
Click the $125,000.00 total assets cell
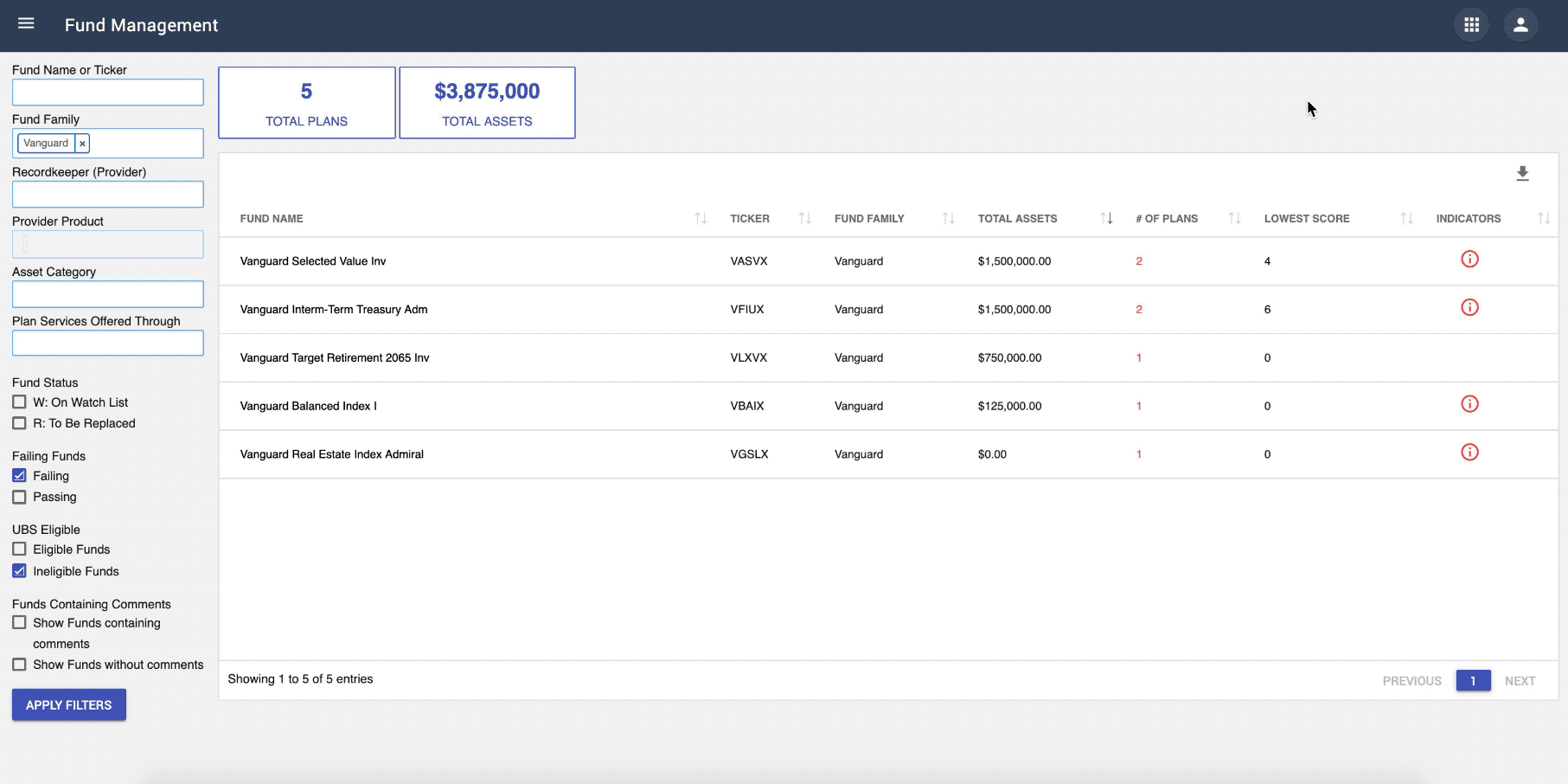tap(1009, 407)
